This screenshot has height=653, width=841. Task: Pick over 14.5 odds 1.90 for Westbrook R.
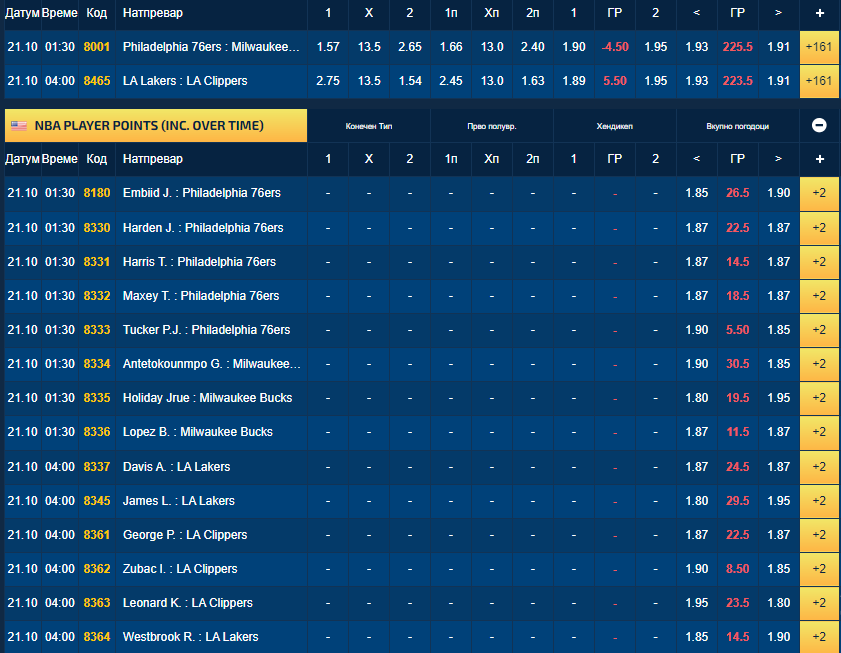point(778,637)
